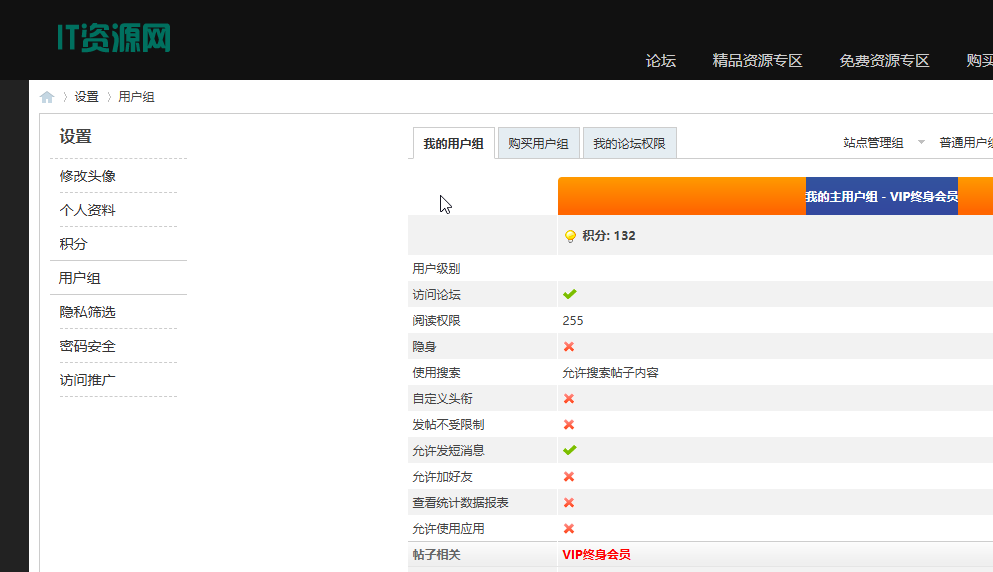This screenshot has width=993, height=572.
Task: Click the 阅读权限 row label
Action: [x=436, y=321]
